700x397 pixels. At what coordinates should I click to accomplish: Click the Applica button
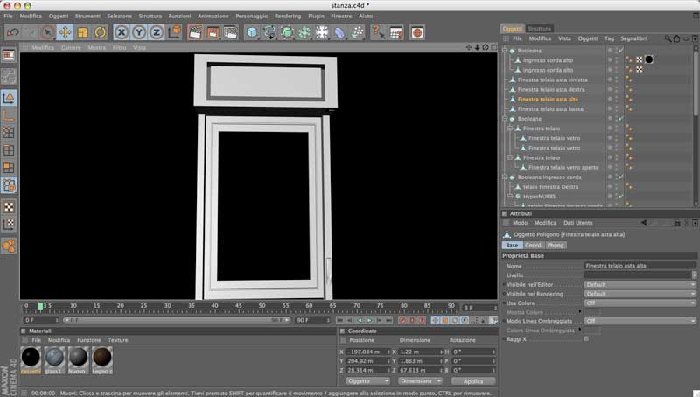pos(473,381)
